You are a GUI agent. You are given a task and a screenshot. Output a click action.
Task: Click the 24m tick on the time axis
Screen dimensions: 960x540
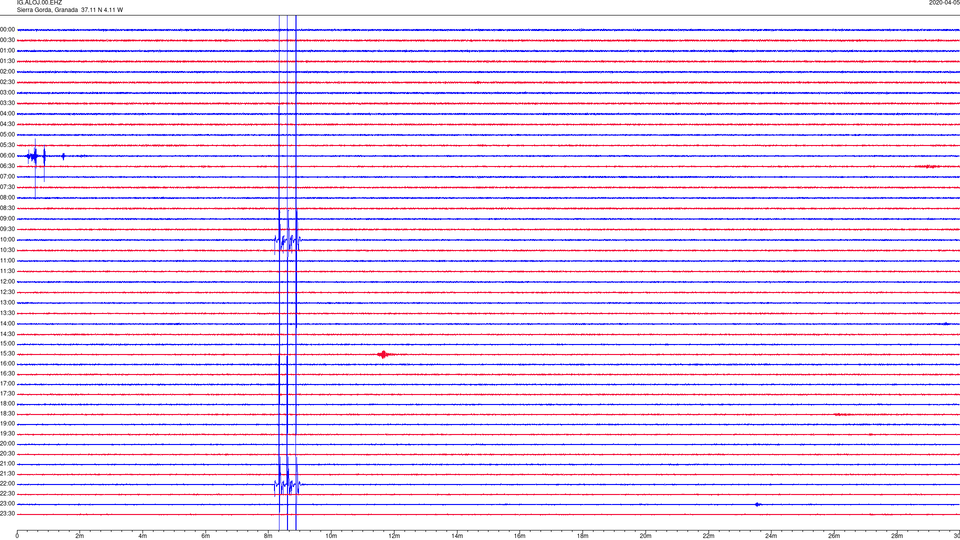(771, 536)
